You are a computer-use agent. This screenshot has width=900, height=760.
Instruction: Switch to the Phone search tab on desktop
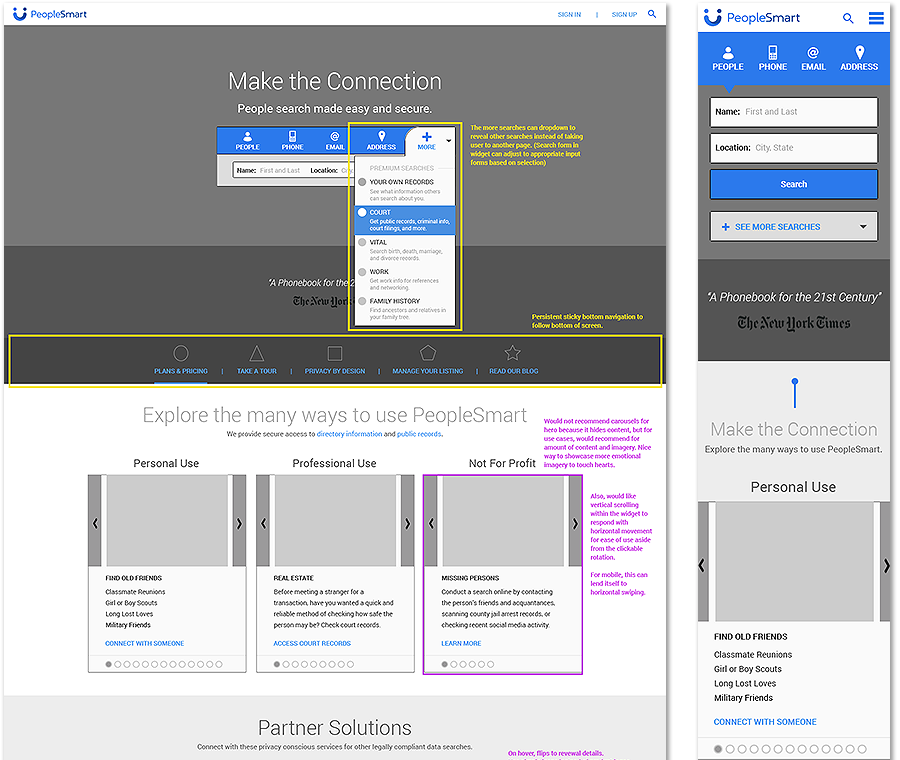[x=292, y=141]
